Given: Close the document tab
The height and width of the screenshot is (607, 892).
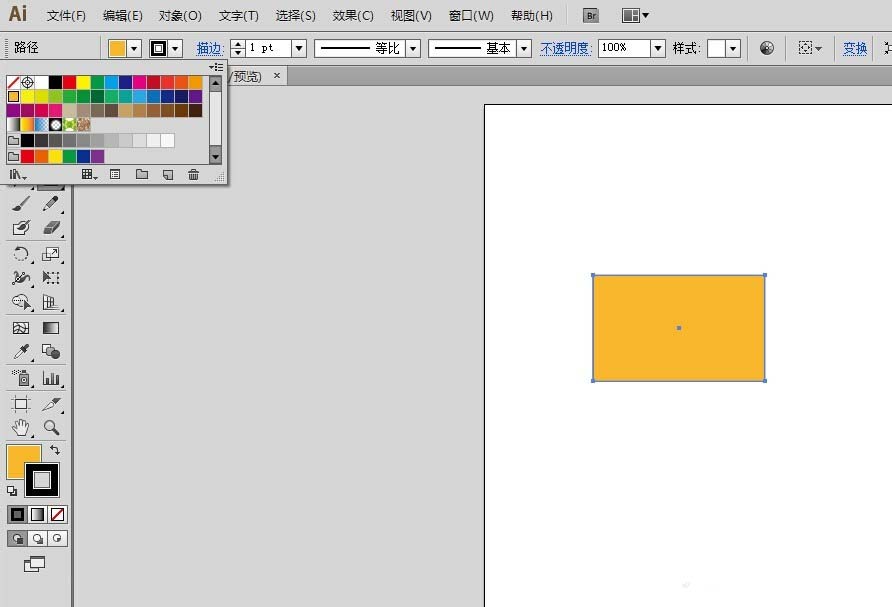Looking at the screenshot, I should [x=276, y=75].
